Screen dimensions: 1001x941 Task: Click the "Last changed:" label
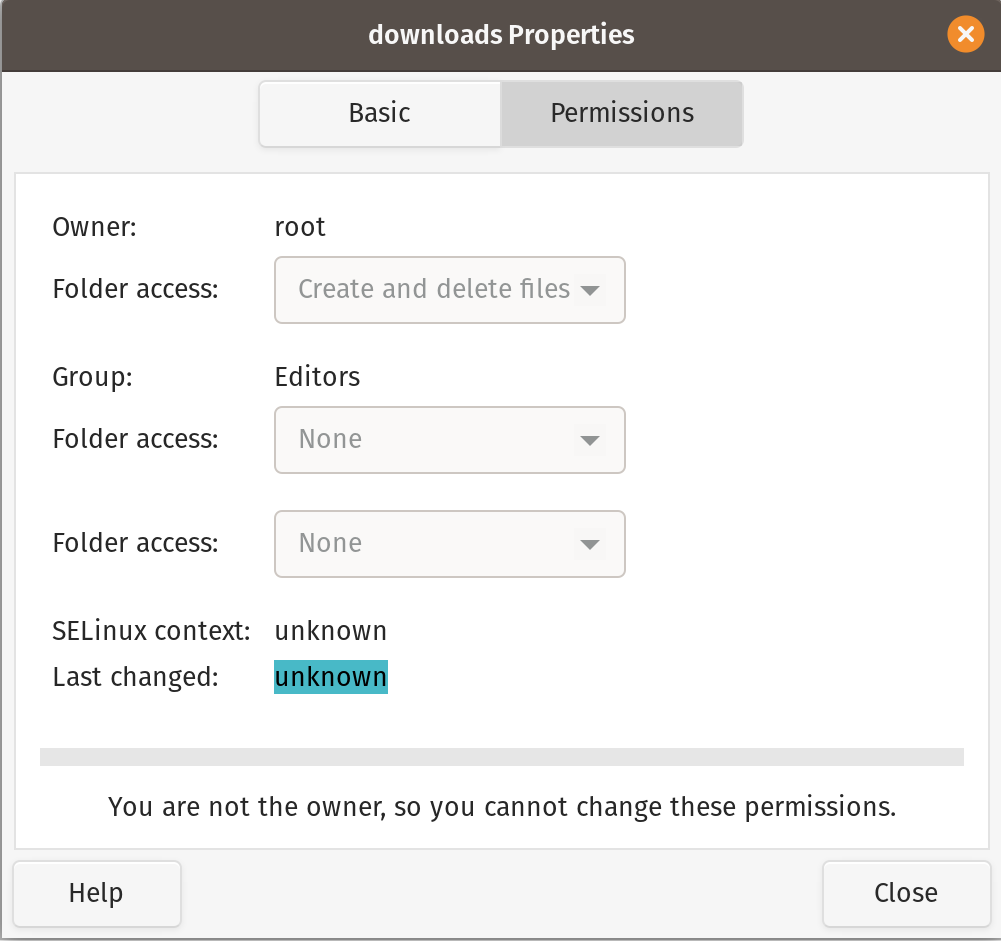coord(135,677)
